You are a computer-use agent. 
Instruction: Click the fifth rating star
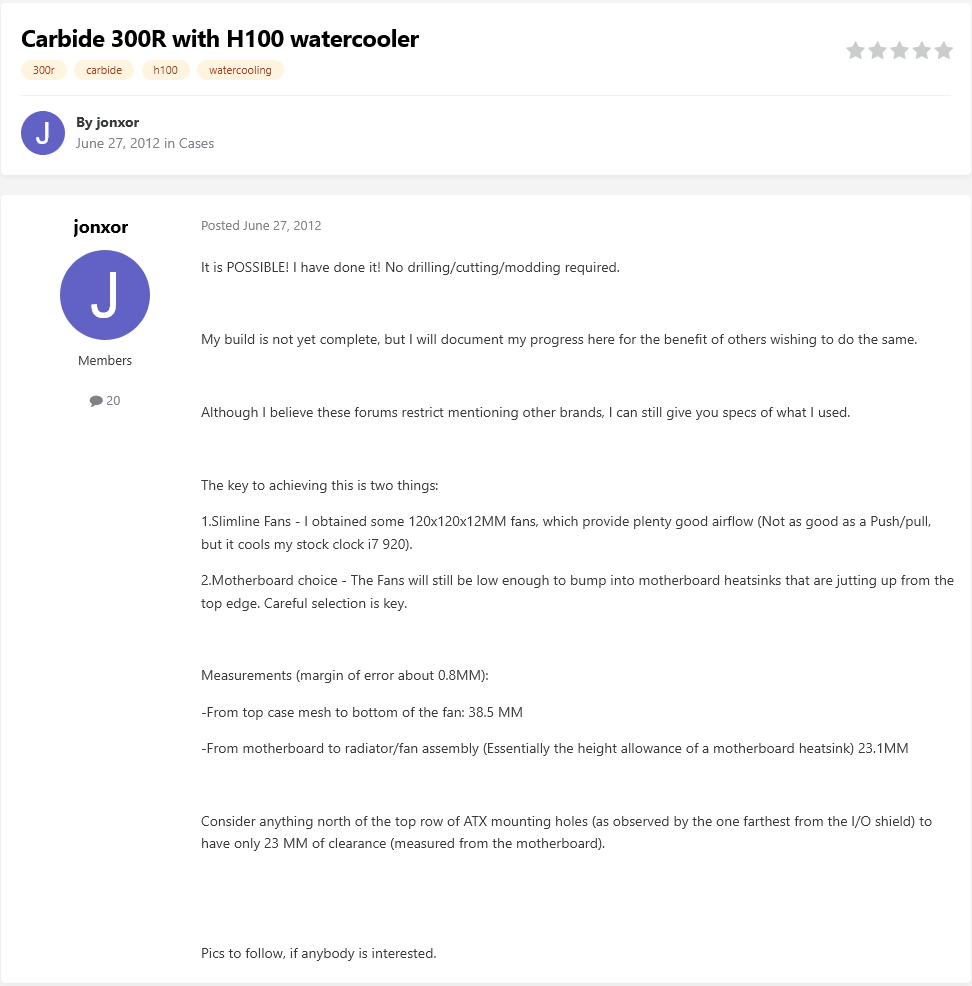tap(943, 50)
